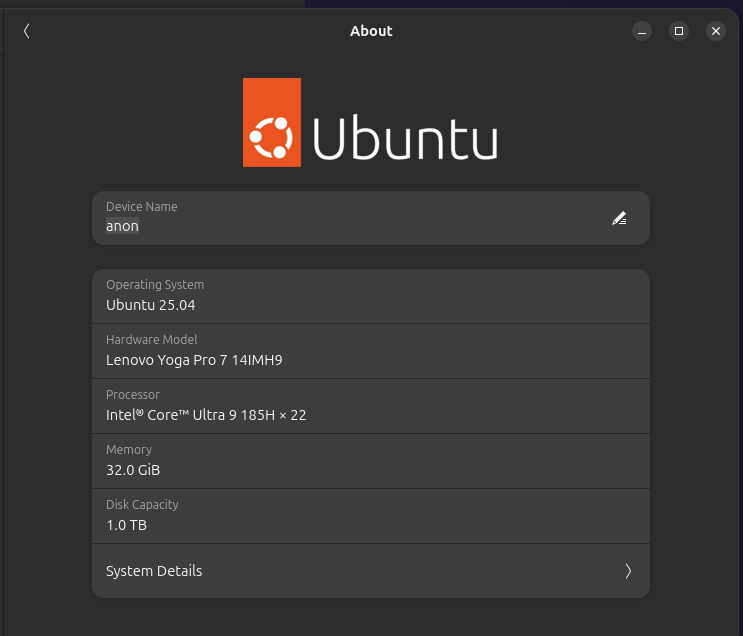This screenshot has width=743, height=636.
Task: Open the System Details row
Action: (x=371, y=571)
